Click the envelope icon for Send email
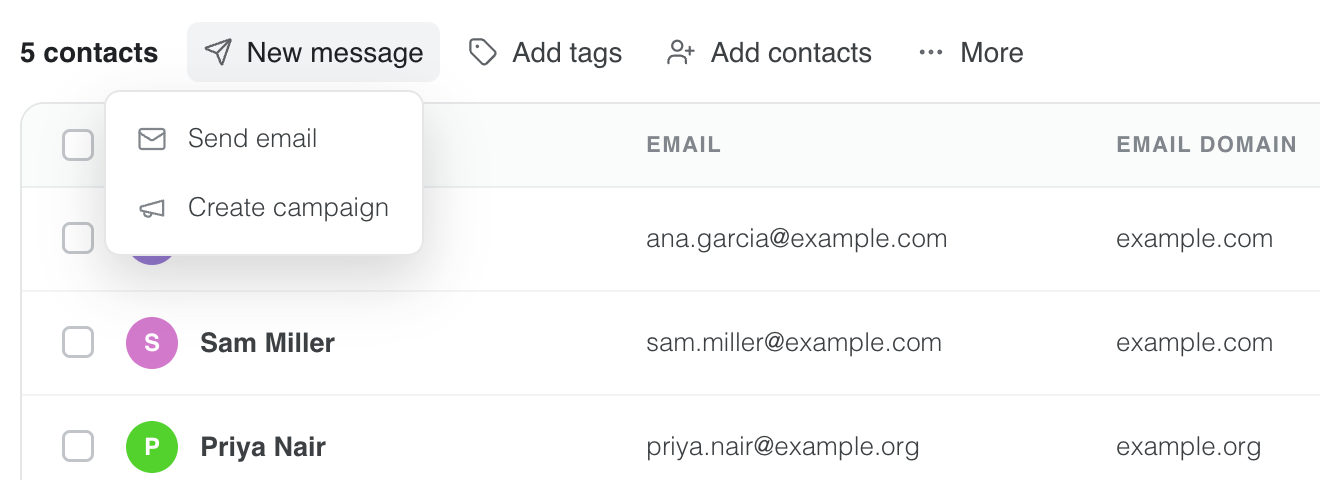The height and width of the screenshot is (480, 1320). (x=152, y=138)
